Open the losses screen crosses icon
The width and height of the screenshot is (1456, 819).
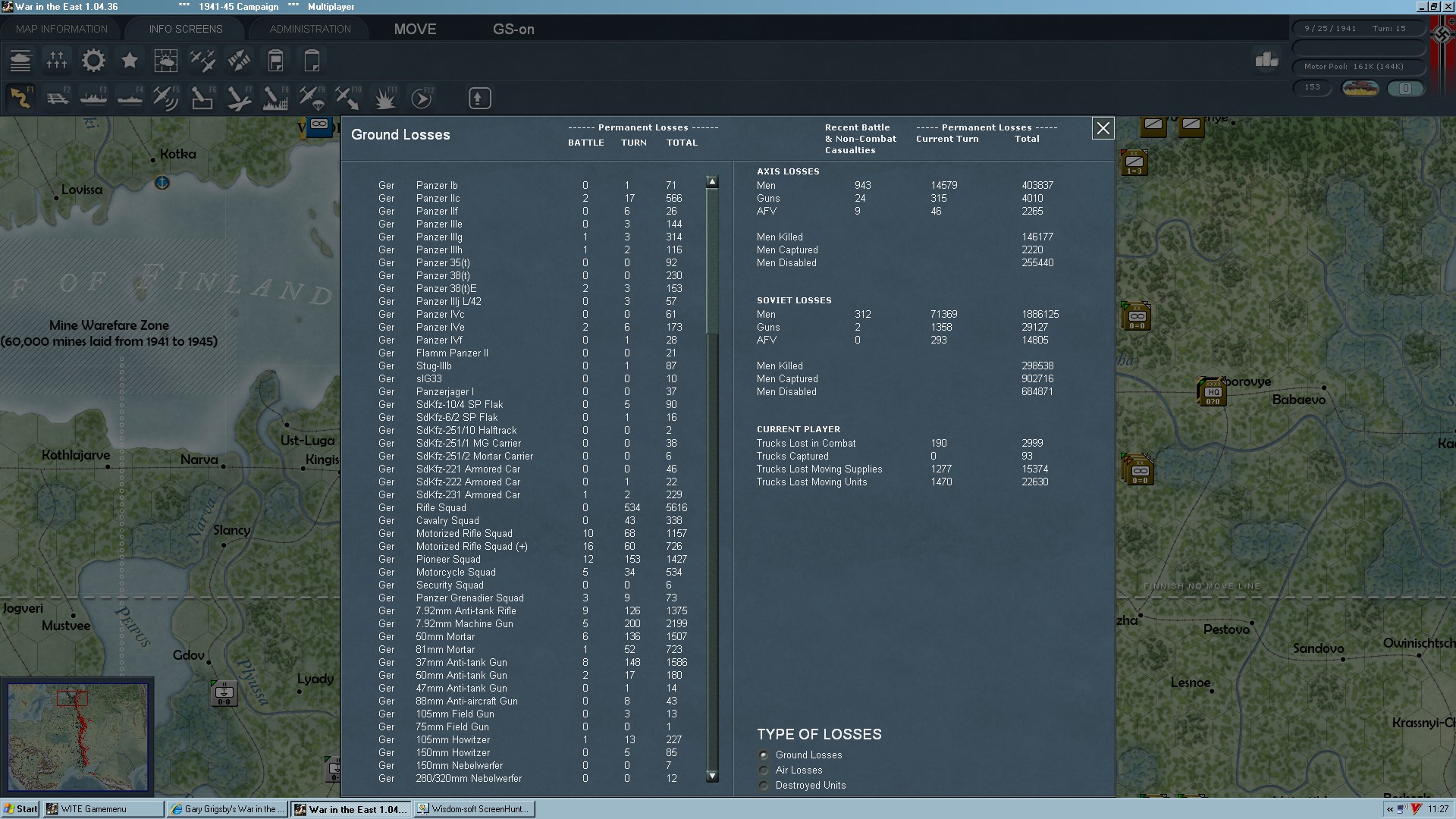(57, 61)
